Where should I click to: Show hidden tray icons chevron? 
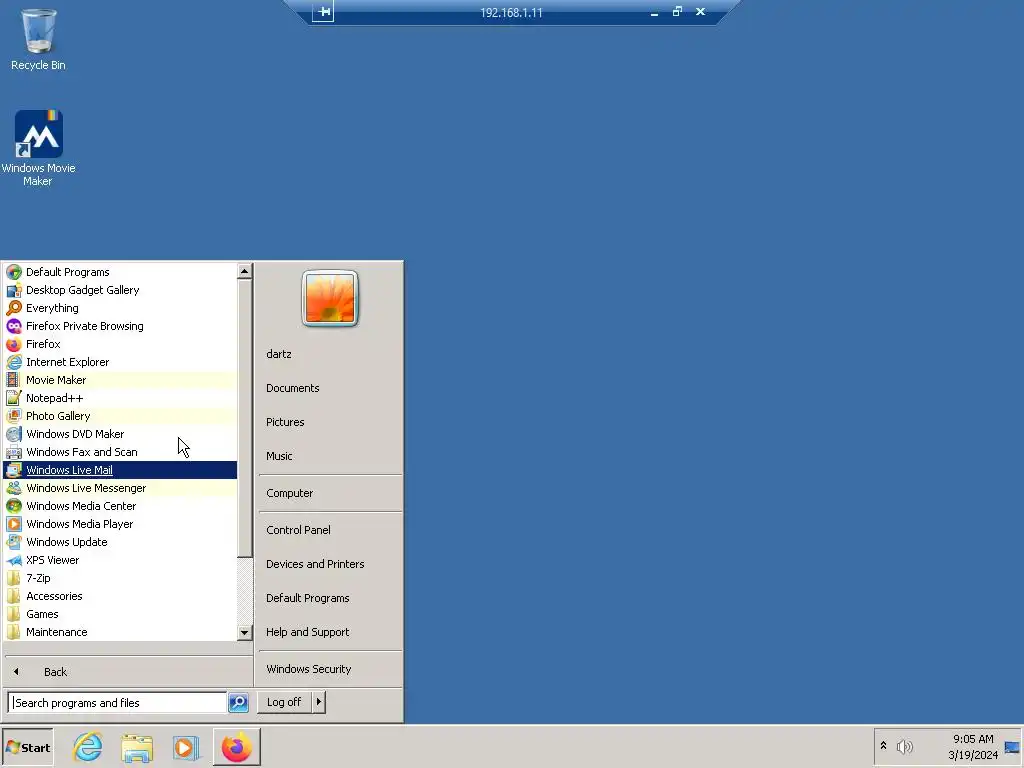click(884, 746)
